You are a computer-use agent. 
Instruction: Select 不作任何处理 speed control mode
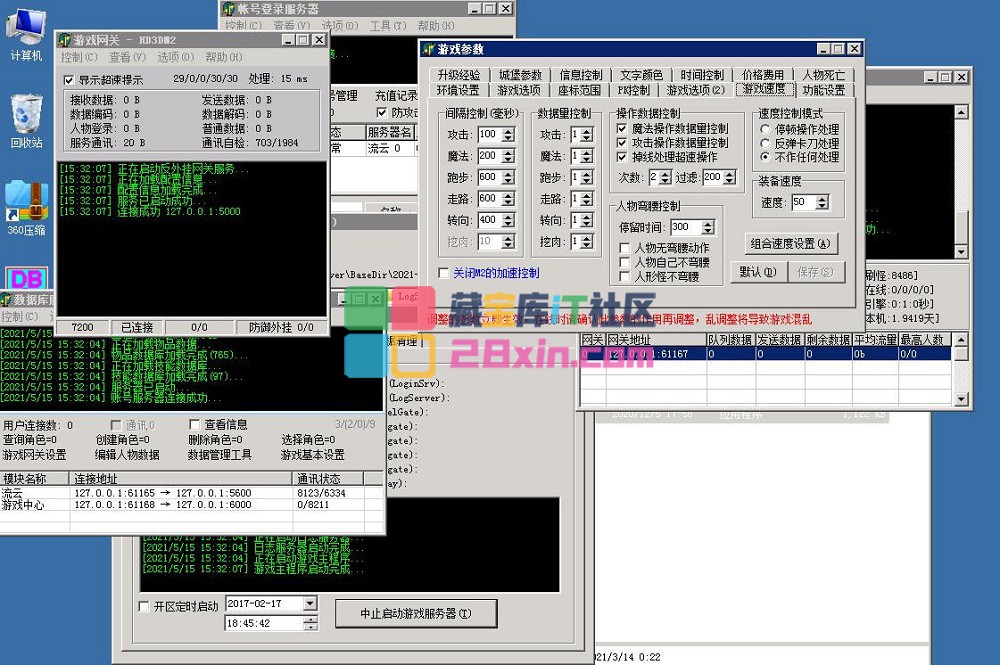point(765,157)
